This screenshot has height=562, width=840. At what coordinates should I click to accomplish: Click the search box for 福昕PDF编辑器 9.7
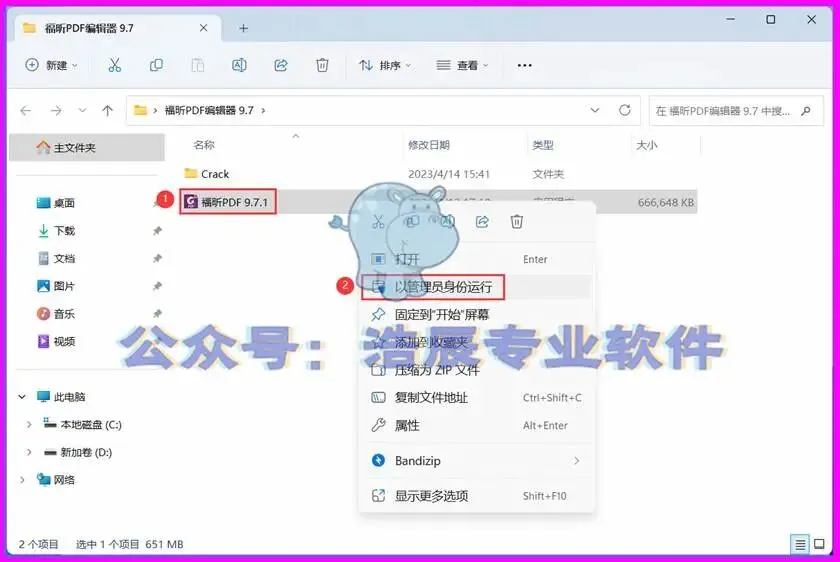(x=736, y=111)
